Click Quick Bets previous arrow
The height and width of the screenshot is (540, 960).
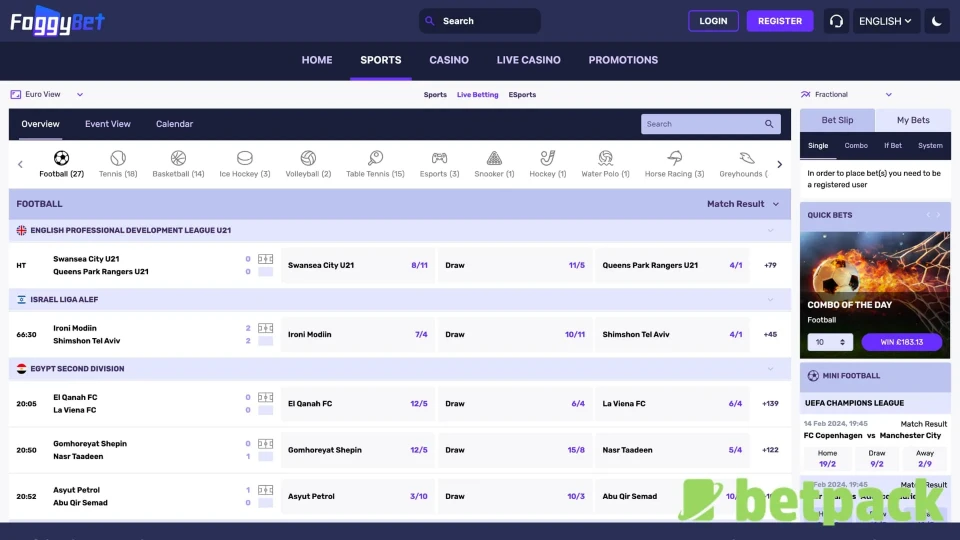[928, 215]
